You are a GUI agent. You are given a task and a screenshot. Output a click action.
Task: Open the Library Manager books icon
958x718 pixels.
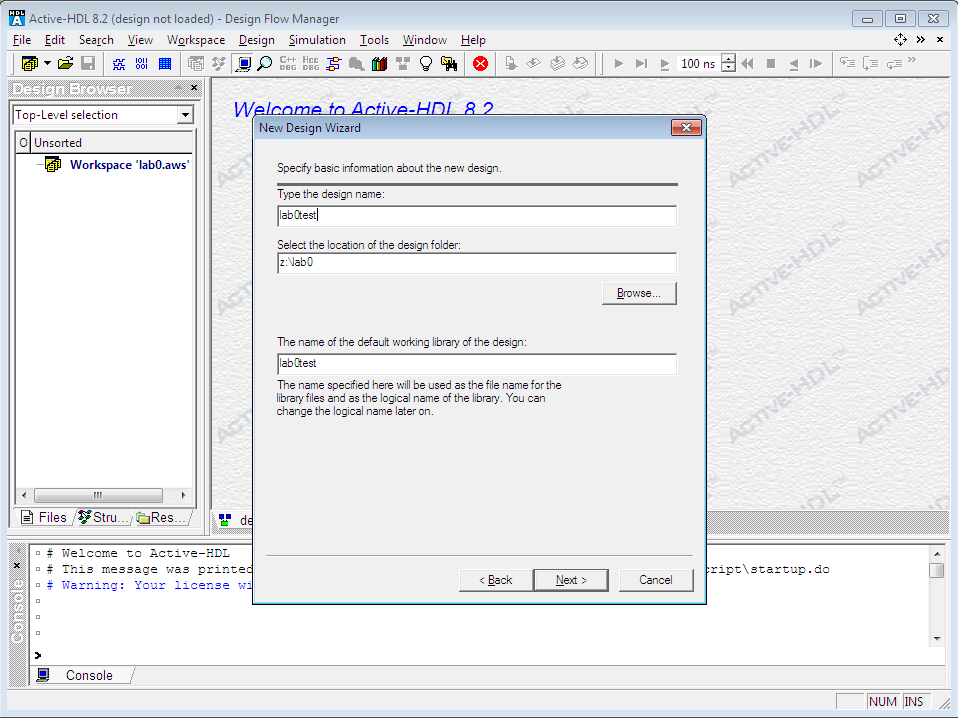pyautogui.click(x=379, y=64)
